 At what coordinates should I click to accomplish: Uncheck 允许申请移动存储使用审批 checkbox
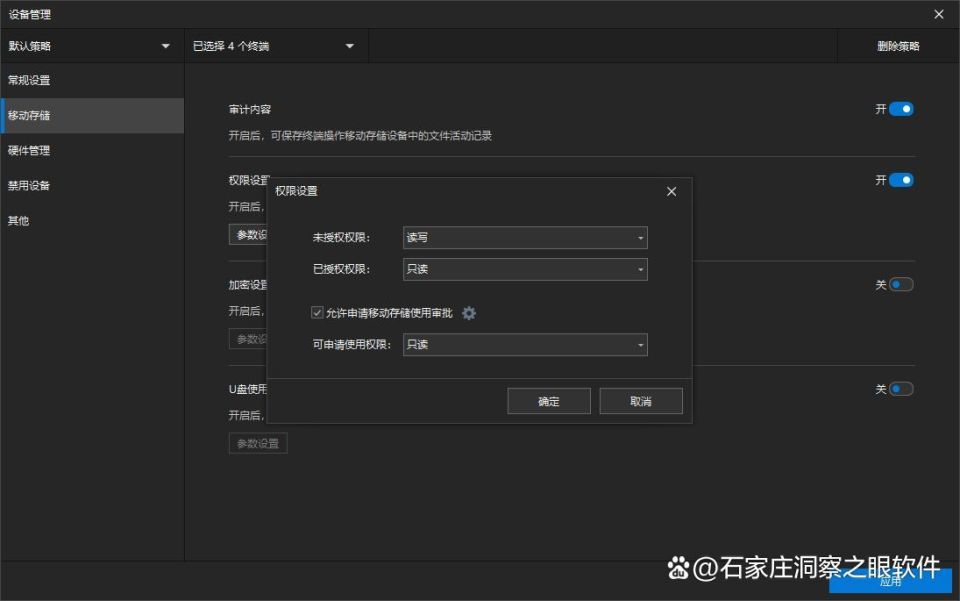click(317, 313)
